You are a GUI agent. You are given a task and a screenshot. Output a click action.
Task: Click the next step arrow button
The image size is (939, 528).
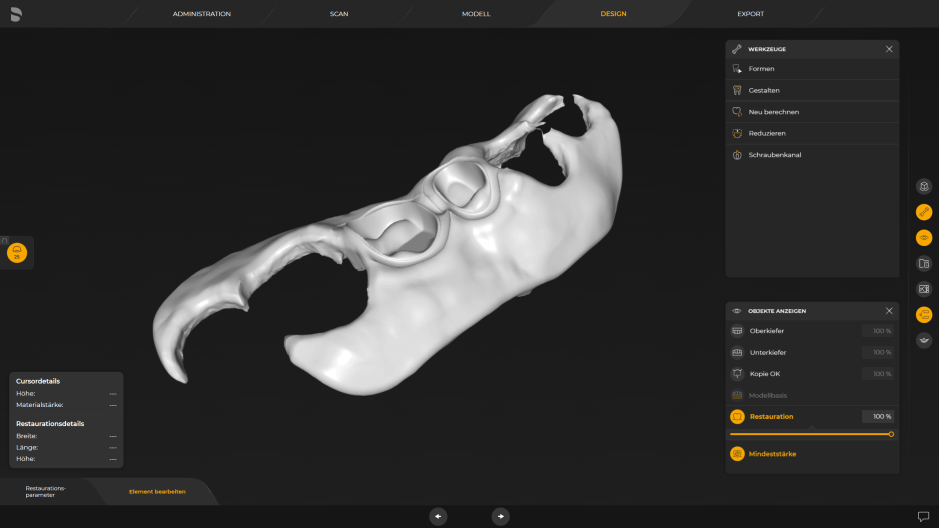(501, 516)
